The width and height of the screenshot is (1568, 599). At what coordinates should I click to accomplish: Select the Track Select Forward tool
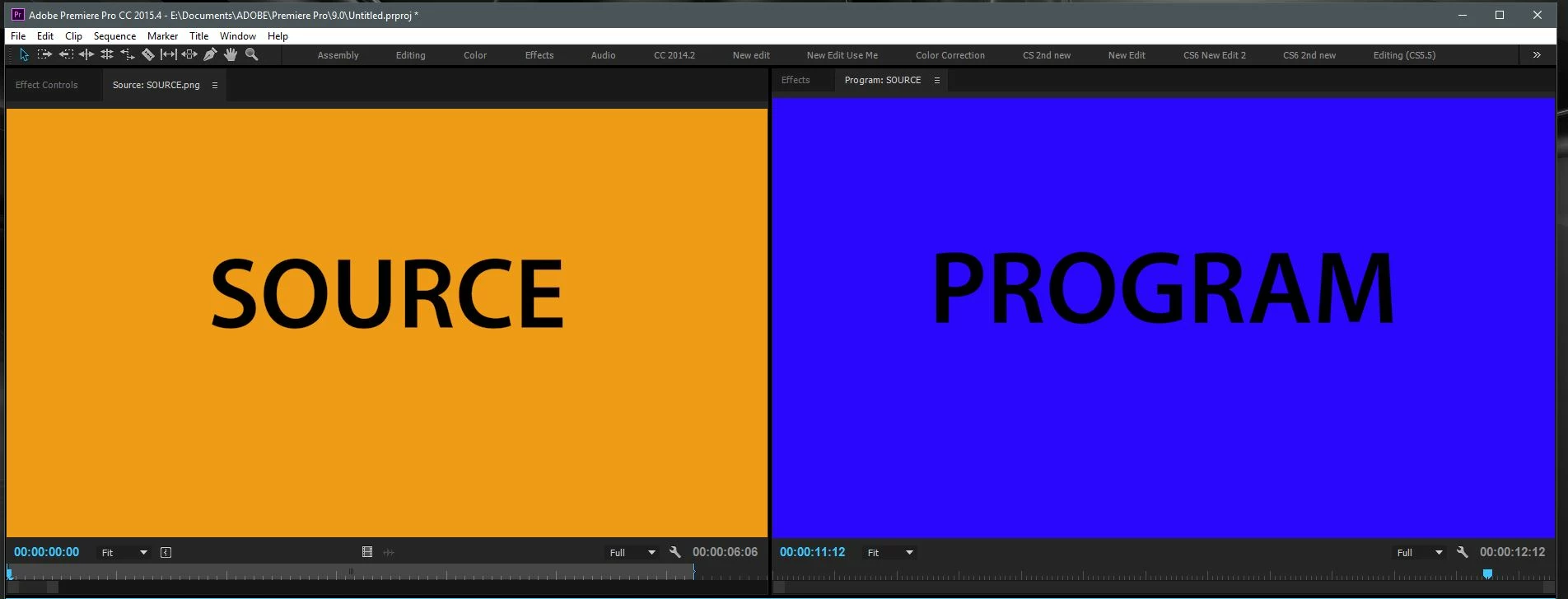(x=44, y=54)
